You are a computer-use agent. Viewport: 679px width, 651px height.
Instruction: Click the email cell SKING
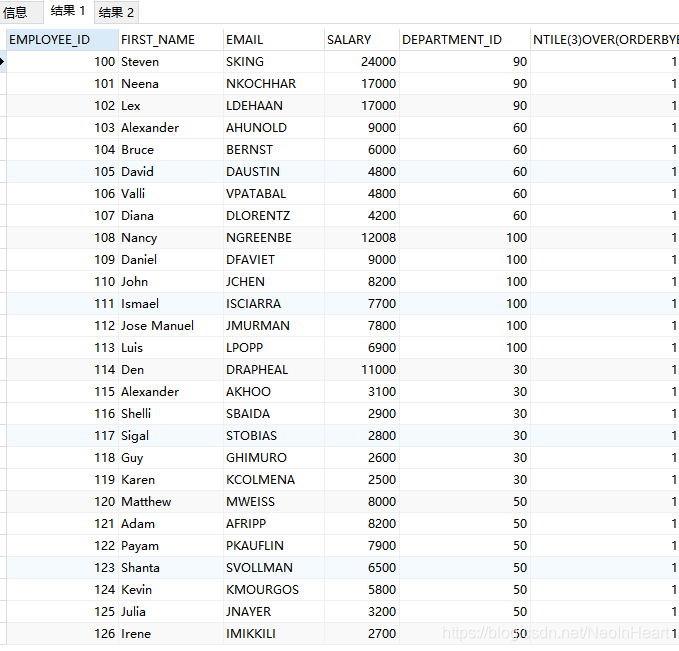click(273, 62)
